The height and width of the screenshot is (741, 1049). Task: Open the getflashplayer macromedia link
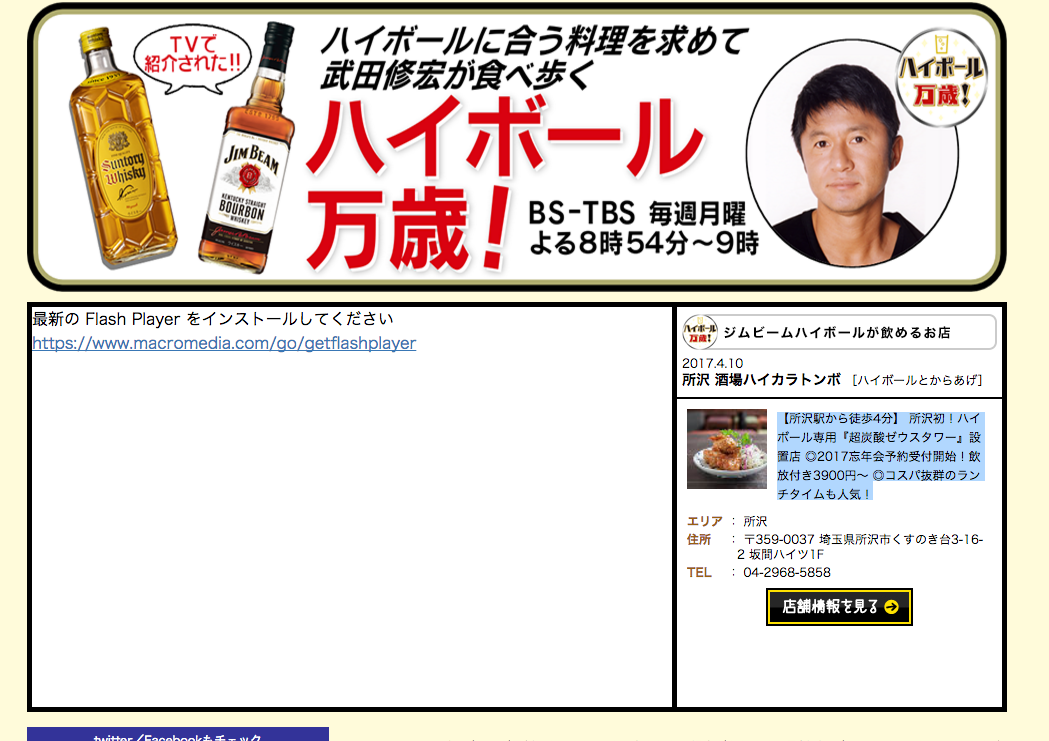pyautogui.click(x=224, y=343)
